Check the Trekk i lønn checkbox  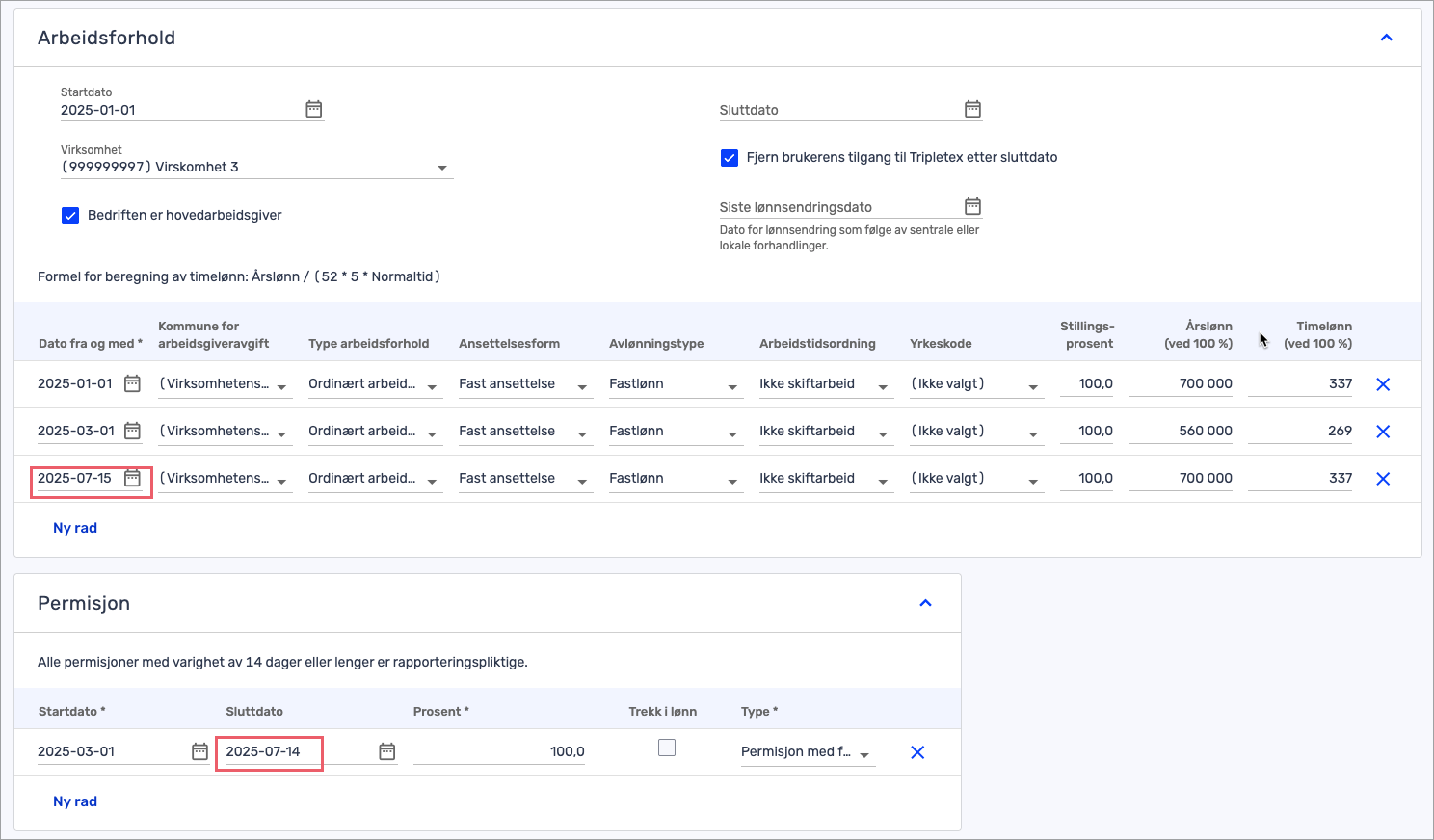point(667,748)
